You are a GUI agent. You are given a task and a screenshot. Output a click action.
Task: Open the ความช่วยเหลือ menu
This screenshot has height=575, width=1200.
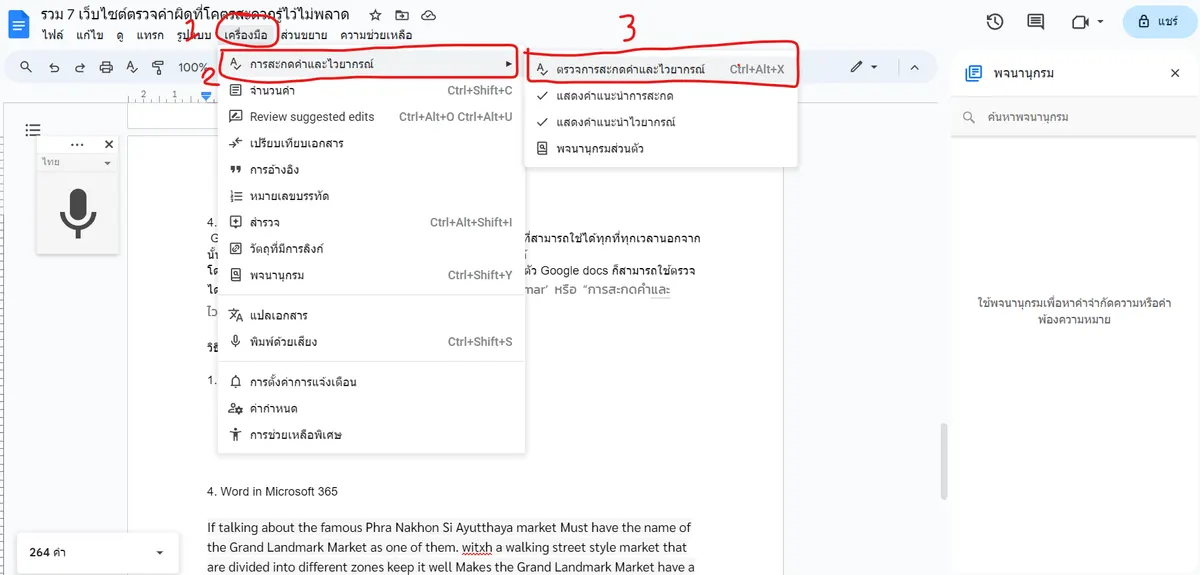(376, 35)
